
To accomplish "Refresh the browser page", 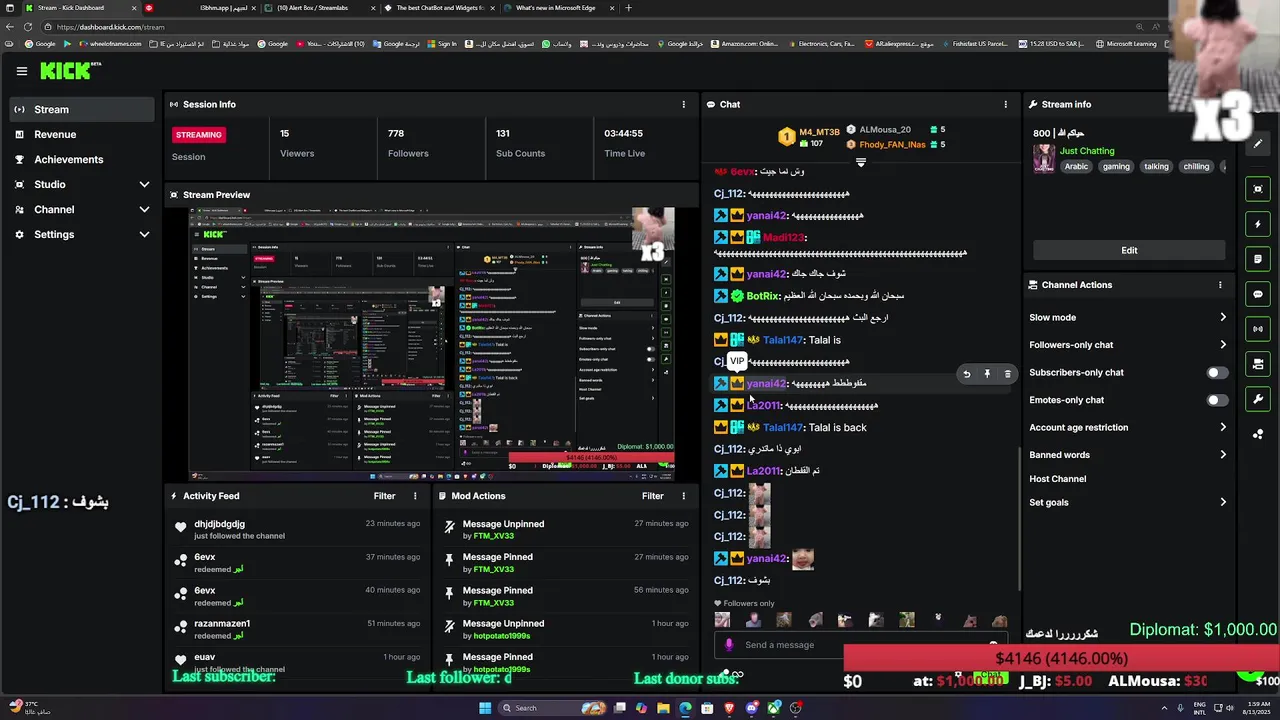I will pyautogui.click(x=27, y=27).
